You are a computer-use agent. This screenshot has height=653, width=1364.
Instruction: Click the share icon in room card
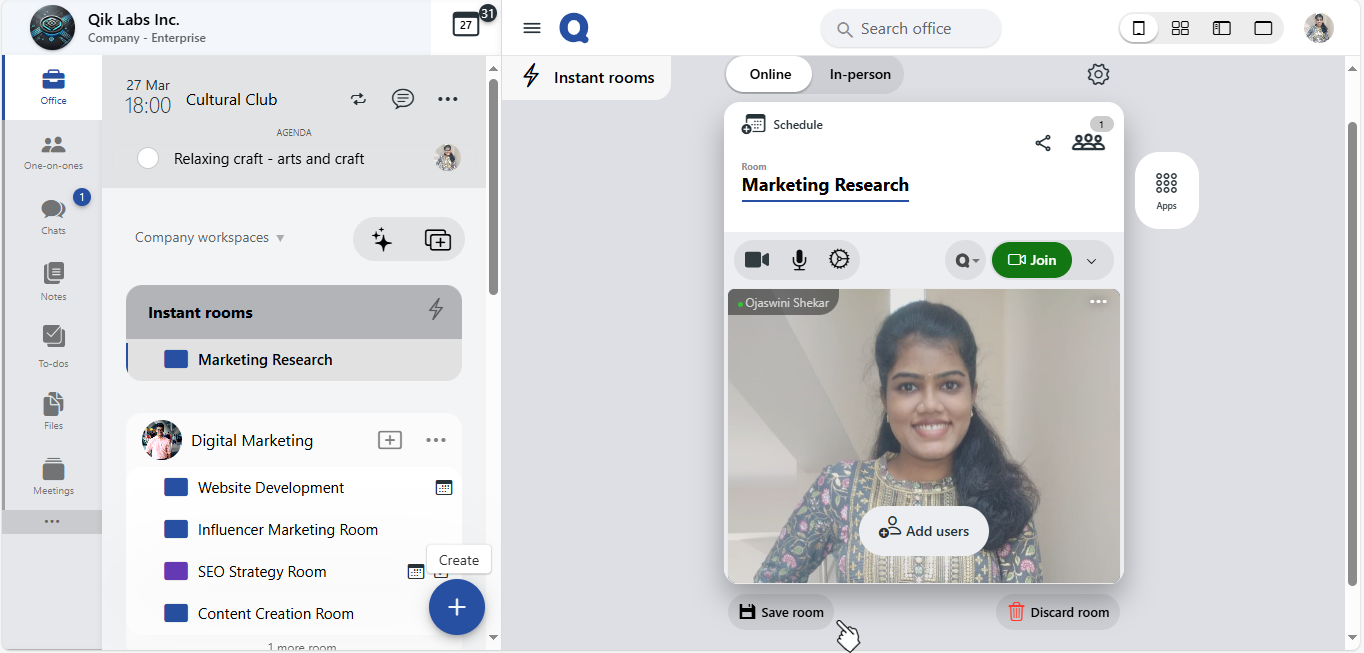coord(1043,143)
